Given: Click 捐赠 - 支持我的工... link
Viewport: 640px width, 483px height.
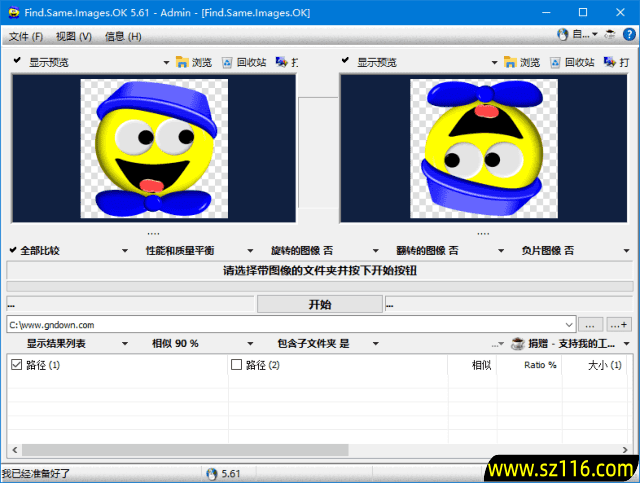Looking at the screenshot, I should pos(572,344).
